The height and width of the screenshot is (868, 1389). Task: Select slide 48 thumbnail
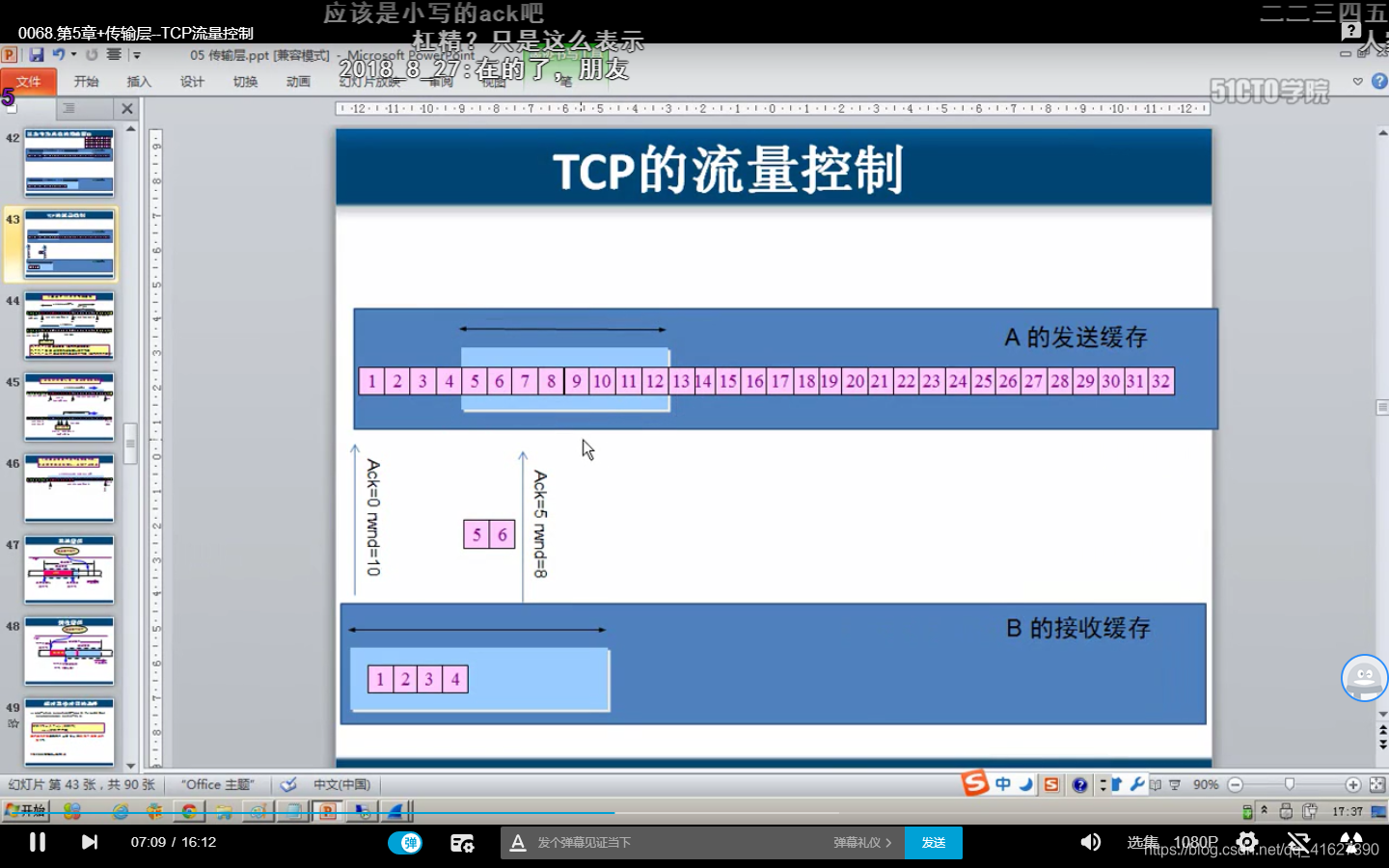click(x=69, y=651)
